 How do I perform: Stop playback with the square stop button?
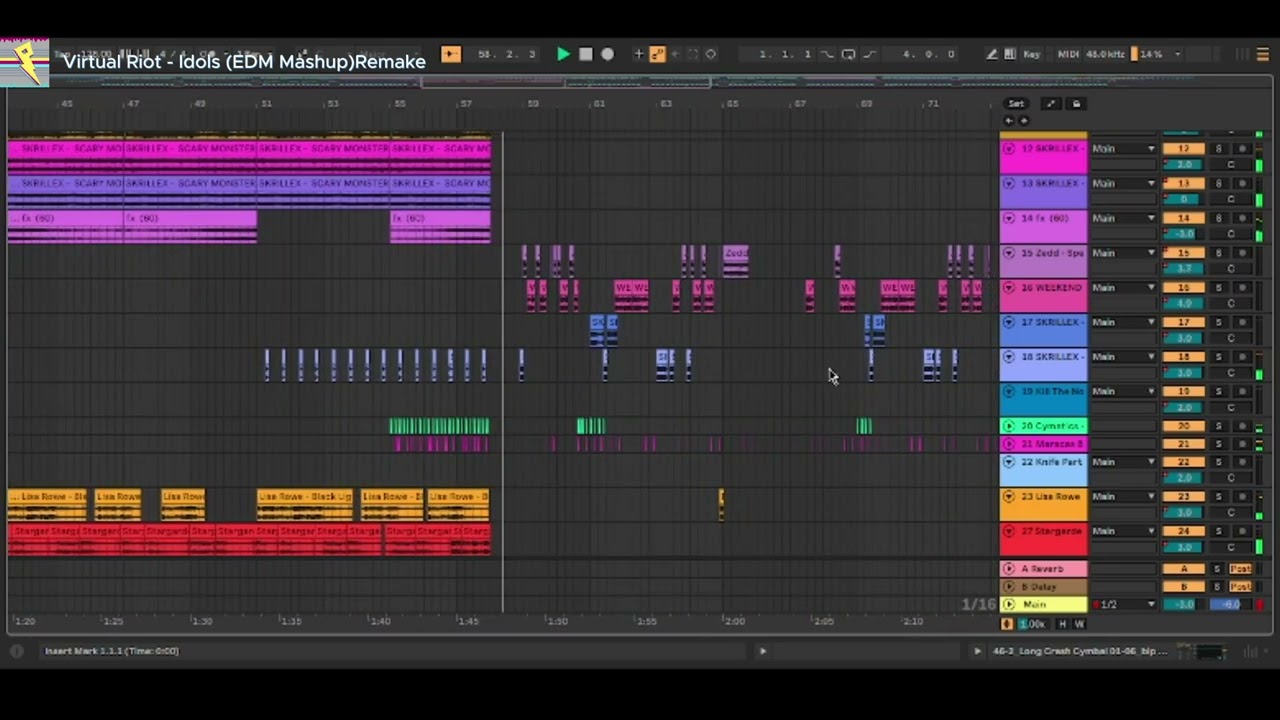click(x=586, y=54)
